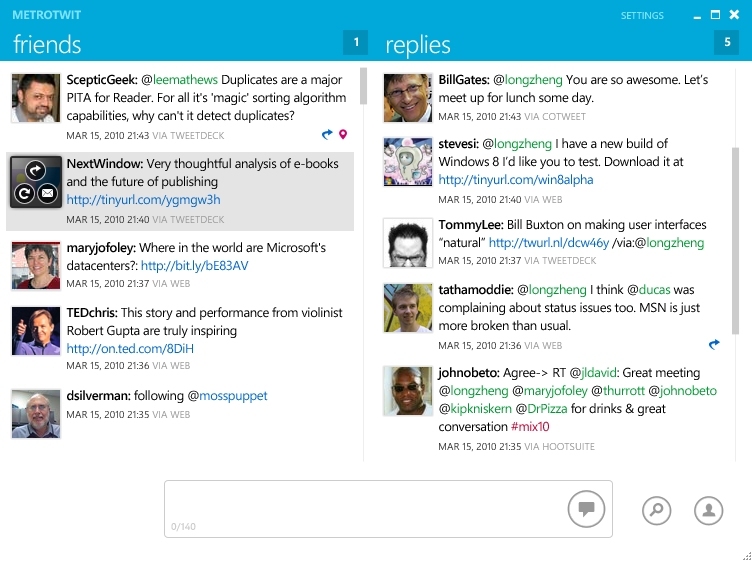Click the direct message envelope on NextWindow's avatar
752x563 pixels.
47,193
